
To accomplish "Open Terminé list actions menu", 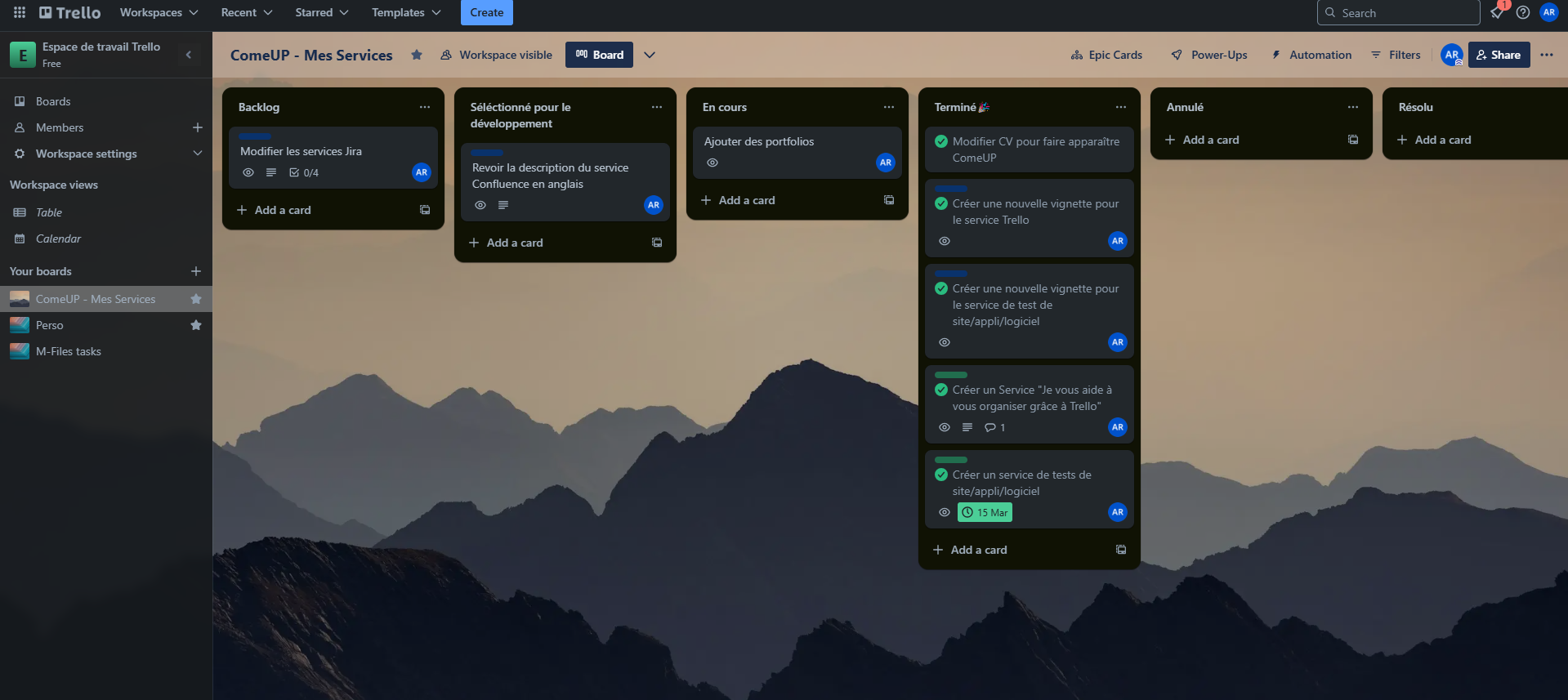I will [x=1121, y=107].
